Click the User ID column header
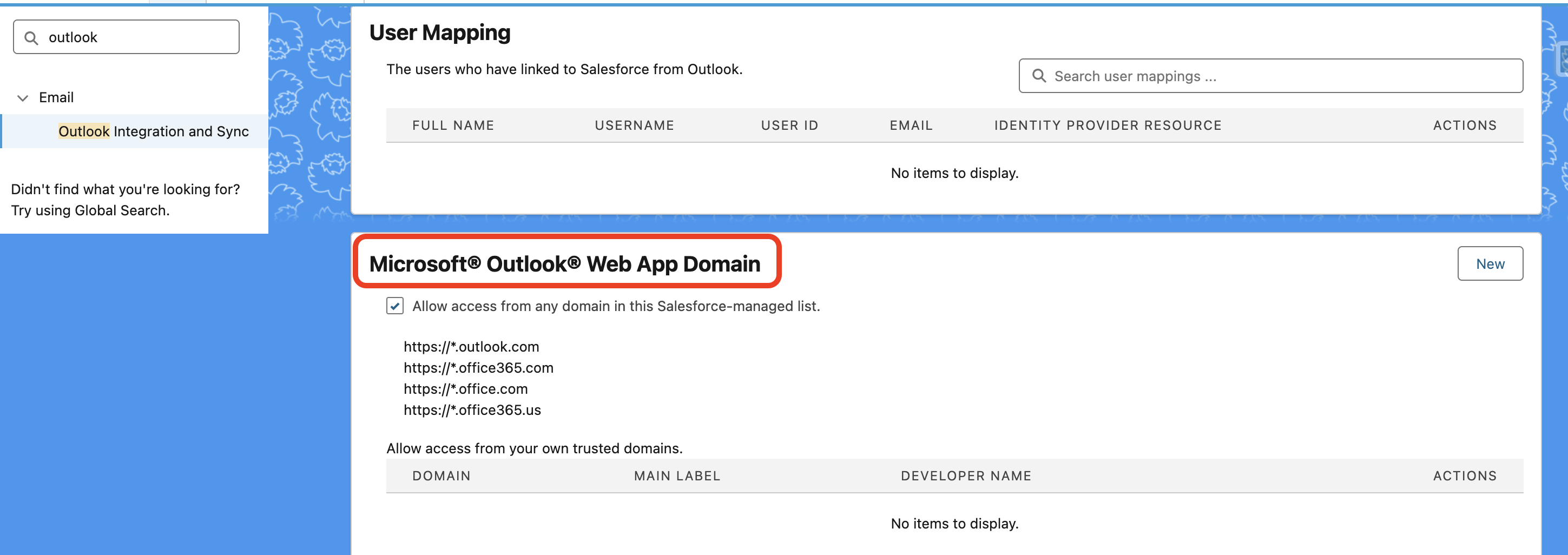The height and width of the screenshot is (555, 1568). pyautogui.click(x=789, y=125)
